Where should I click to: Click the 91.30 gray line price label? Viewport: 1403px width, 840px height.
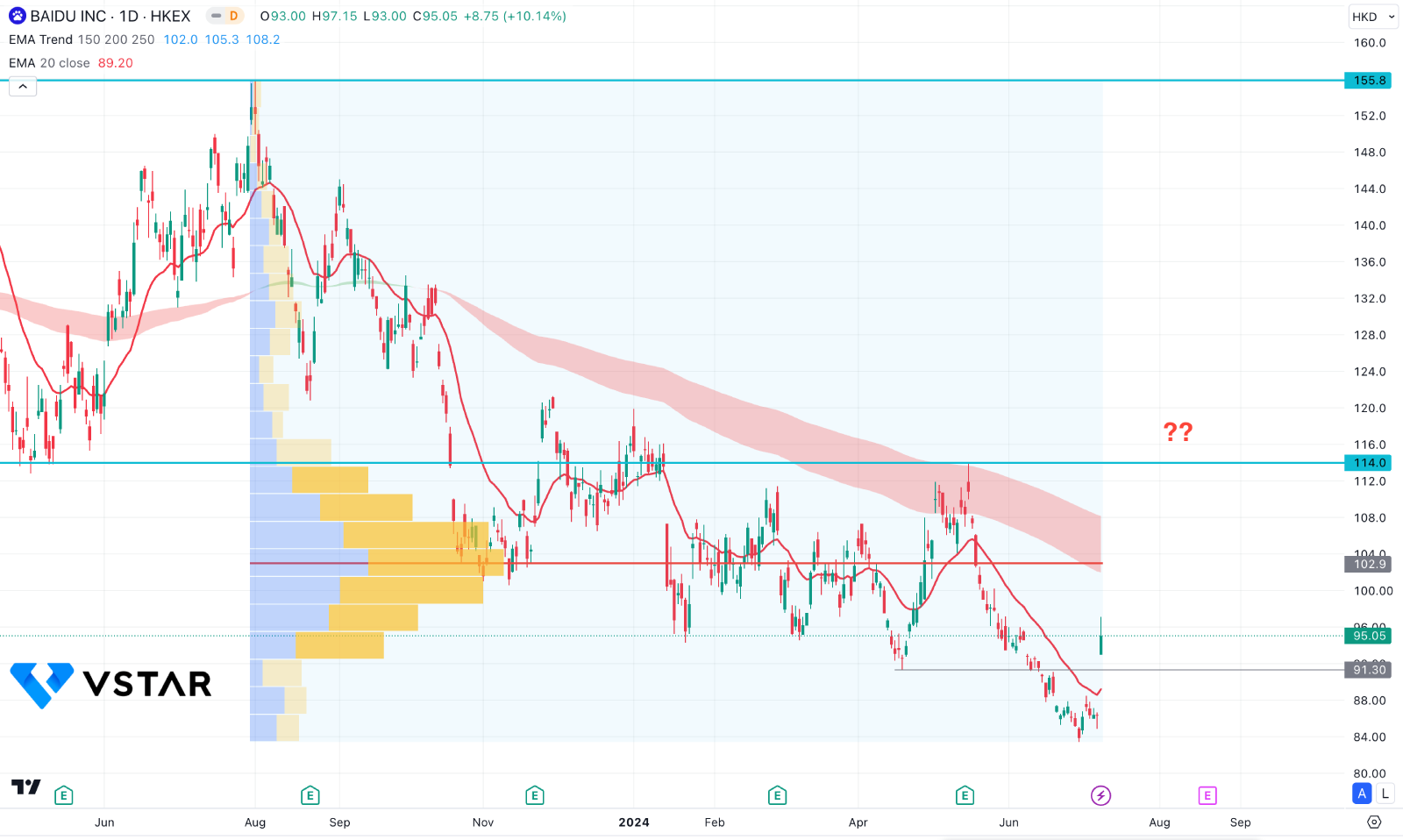(x=1369, y=670)
